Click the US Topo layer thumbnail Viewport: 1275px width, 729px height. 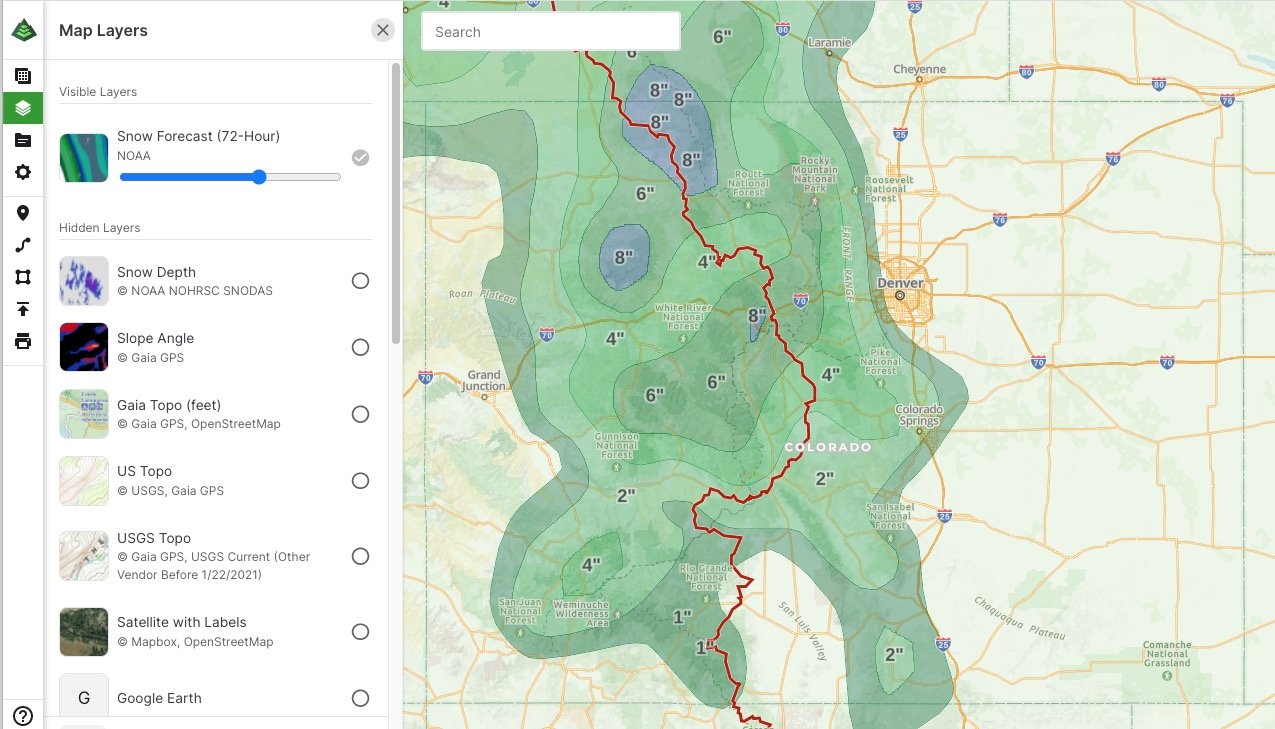click(x=84, y=481)
